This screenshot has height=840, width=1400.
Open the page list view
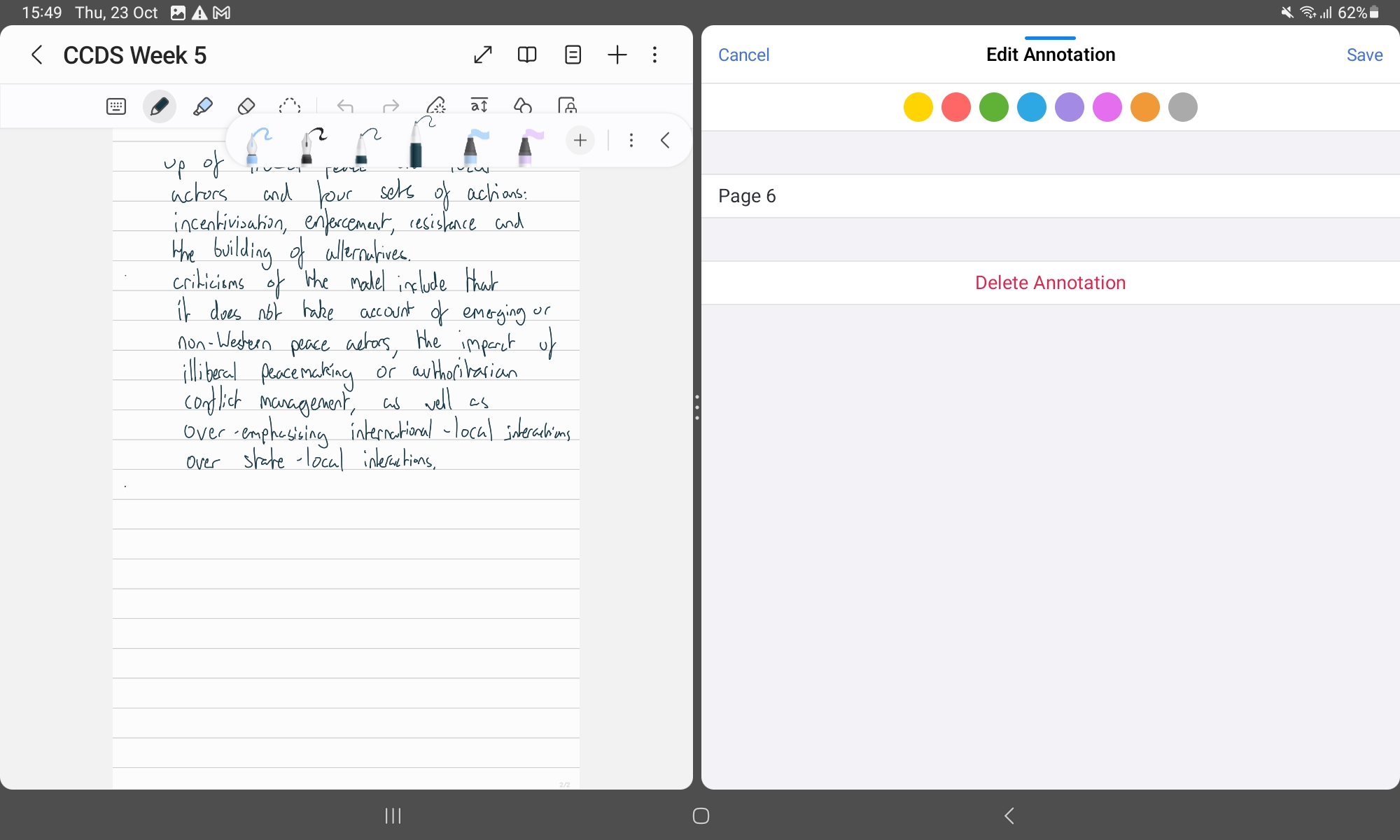pos(573,55)
